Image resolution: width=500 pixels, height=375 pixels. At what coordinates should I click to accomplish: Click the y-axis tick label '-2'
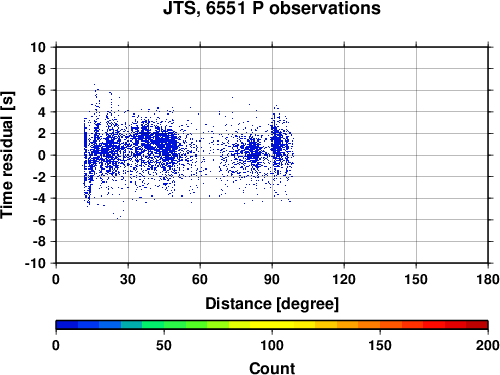click(39, 177)
